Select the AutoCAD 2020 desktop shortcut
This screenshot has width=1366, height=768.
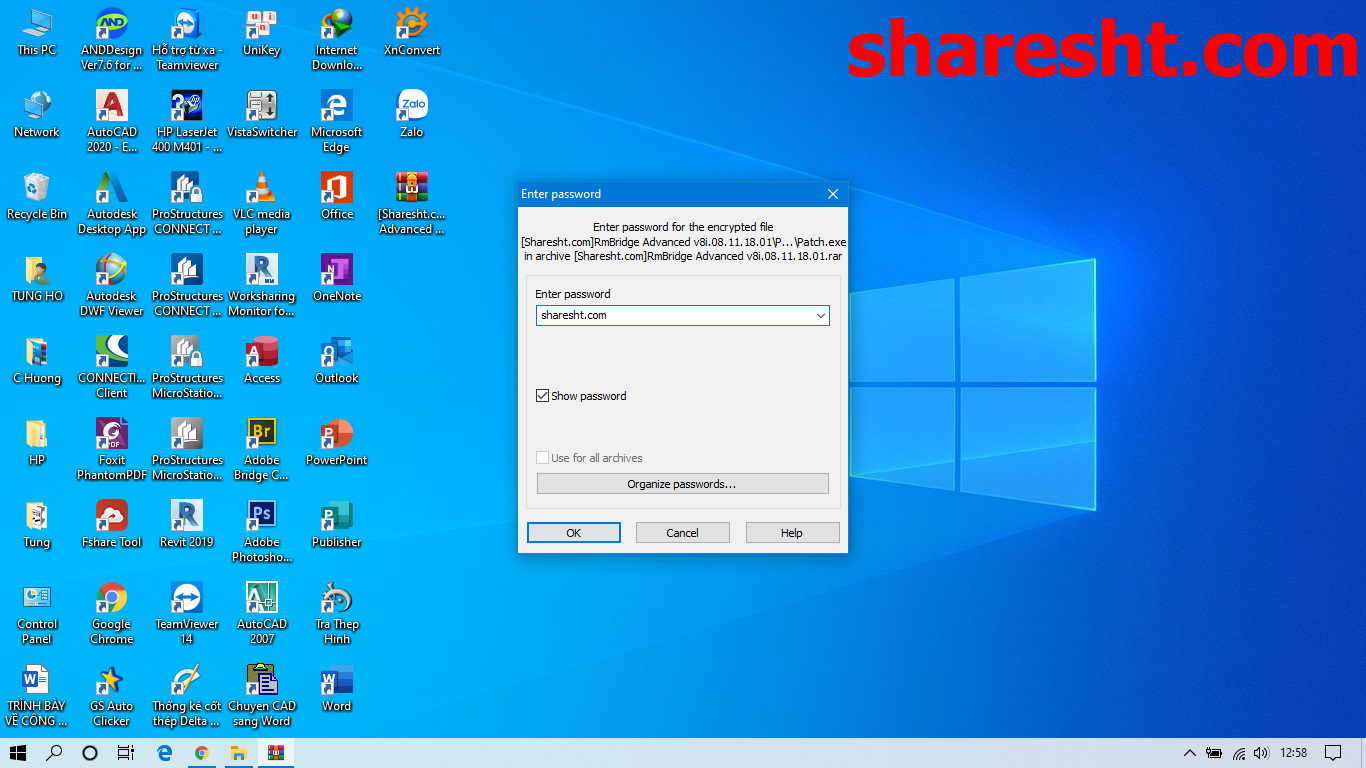tap(112, 121)
